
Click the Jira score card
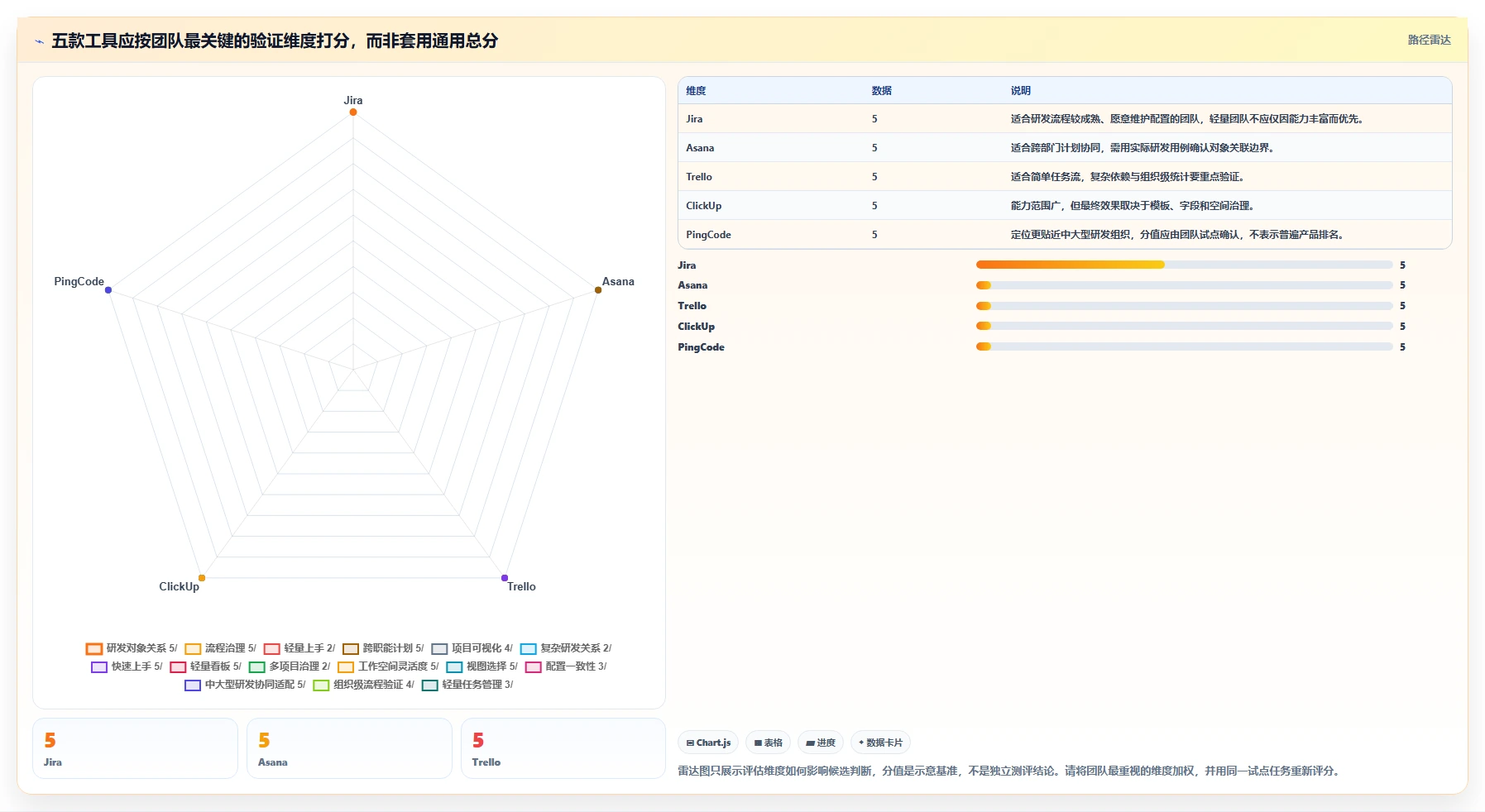click(135, 748)
